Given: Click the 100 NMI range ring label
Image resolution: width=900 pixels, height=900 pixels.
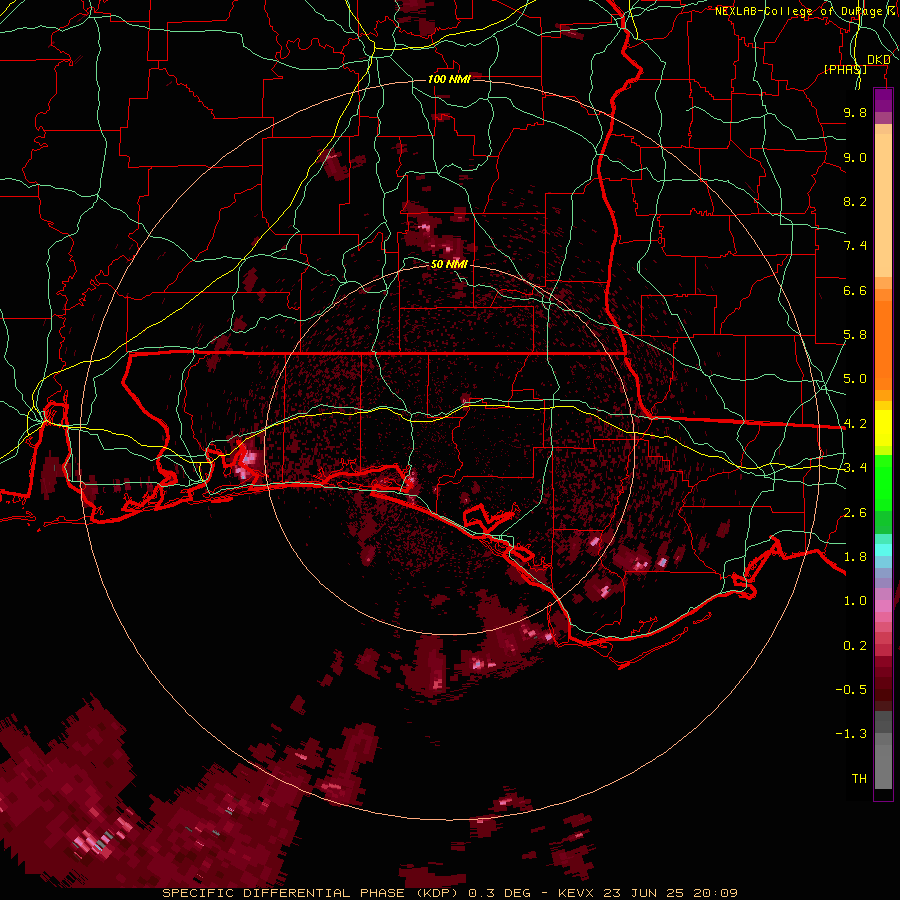Looking at the screenshot, I should point(449,79).
